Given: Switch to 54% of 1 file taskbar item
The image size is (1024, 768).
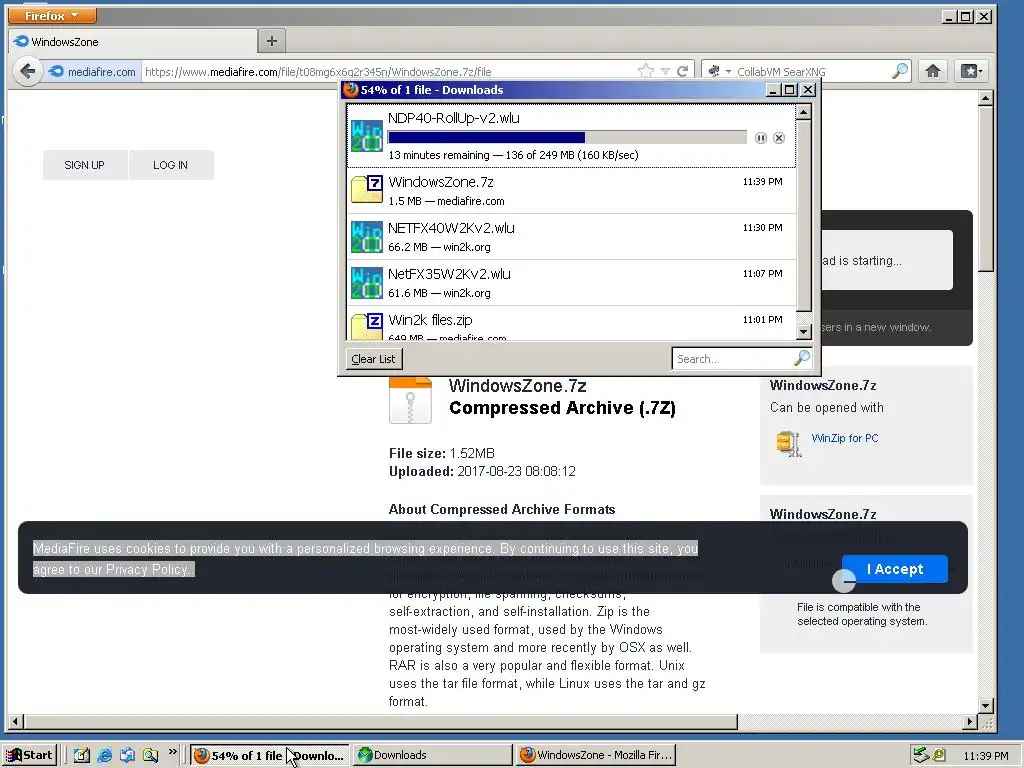Looking at the screenshot, I should (x=270, y=756).
